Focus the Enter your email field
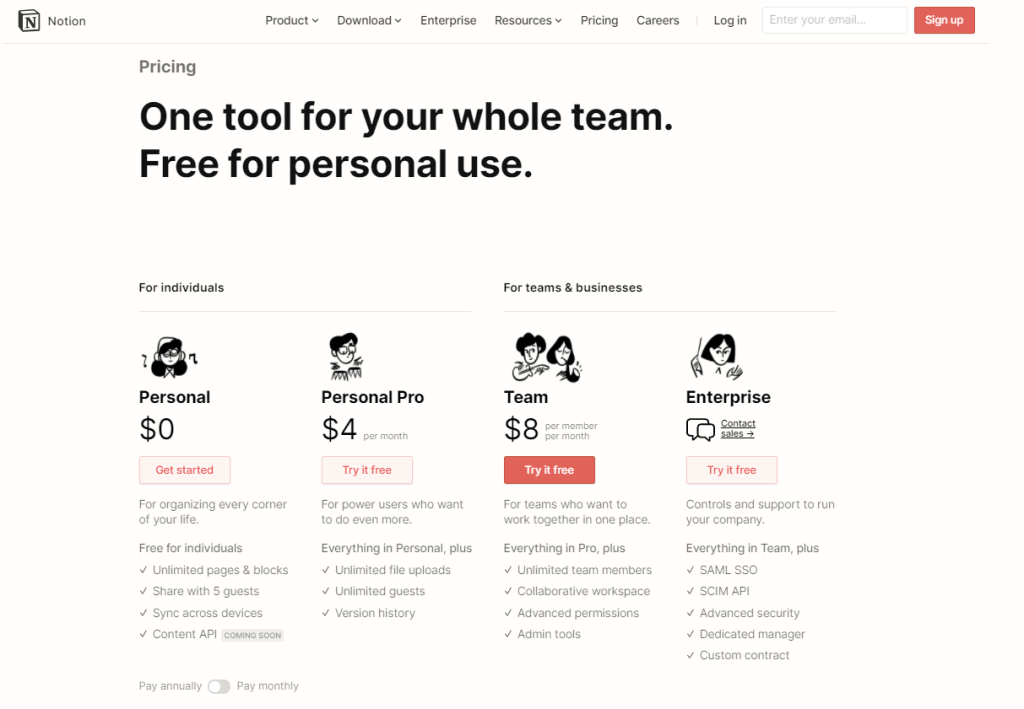This screenshot has width=1024, height=709. point(834,20)
